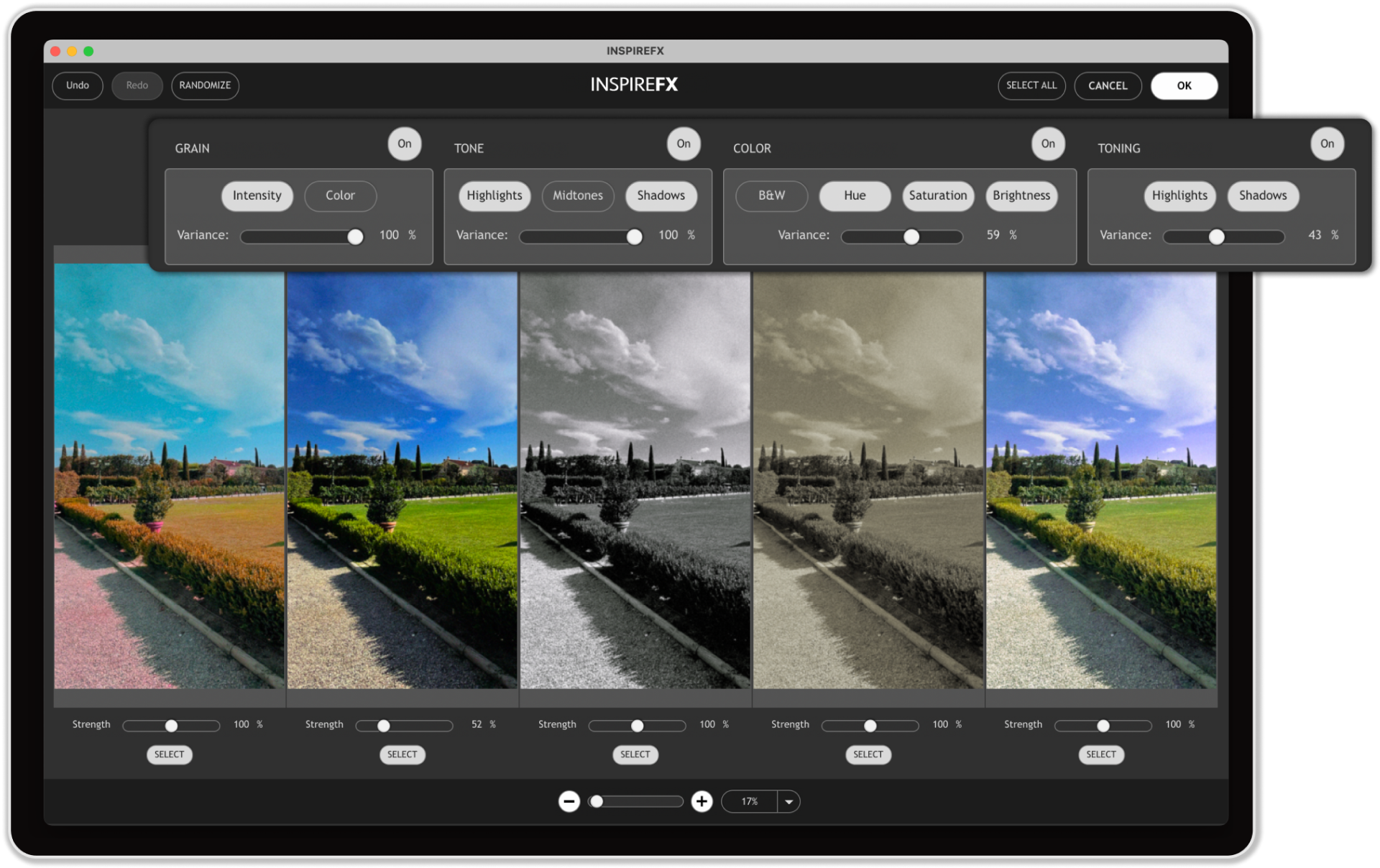This screenshot has width=1380, height=868.
Task: Toggle the B&W color option
Action: (771, 195)
